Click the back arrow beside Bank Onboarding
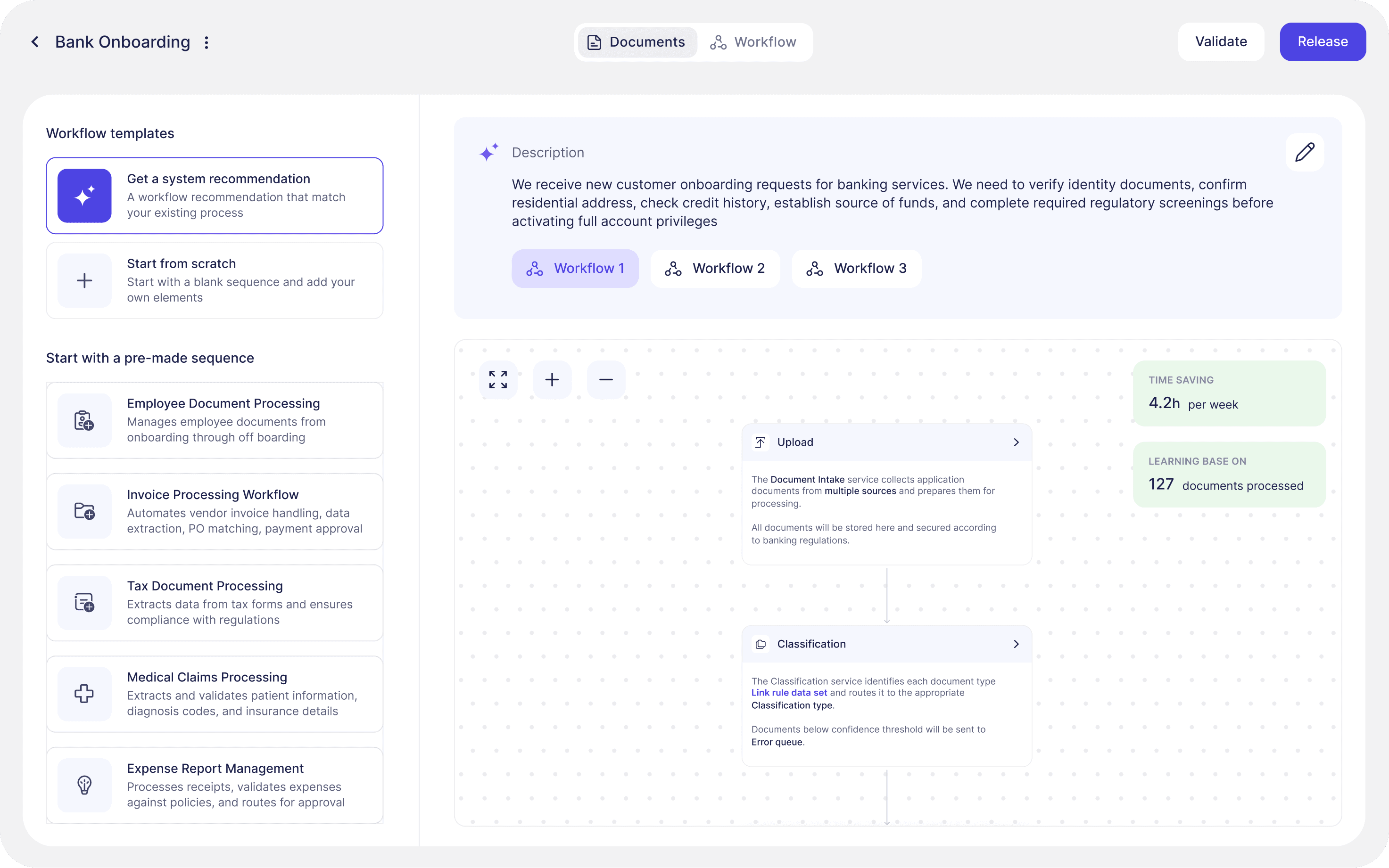The width and height of the screenshot is (1389, 868). pos(35,42)
